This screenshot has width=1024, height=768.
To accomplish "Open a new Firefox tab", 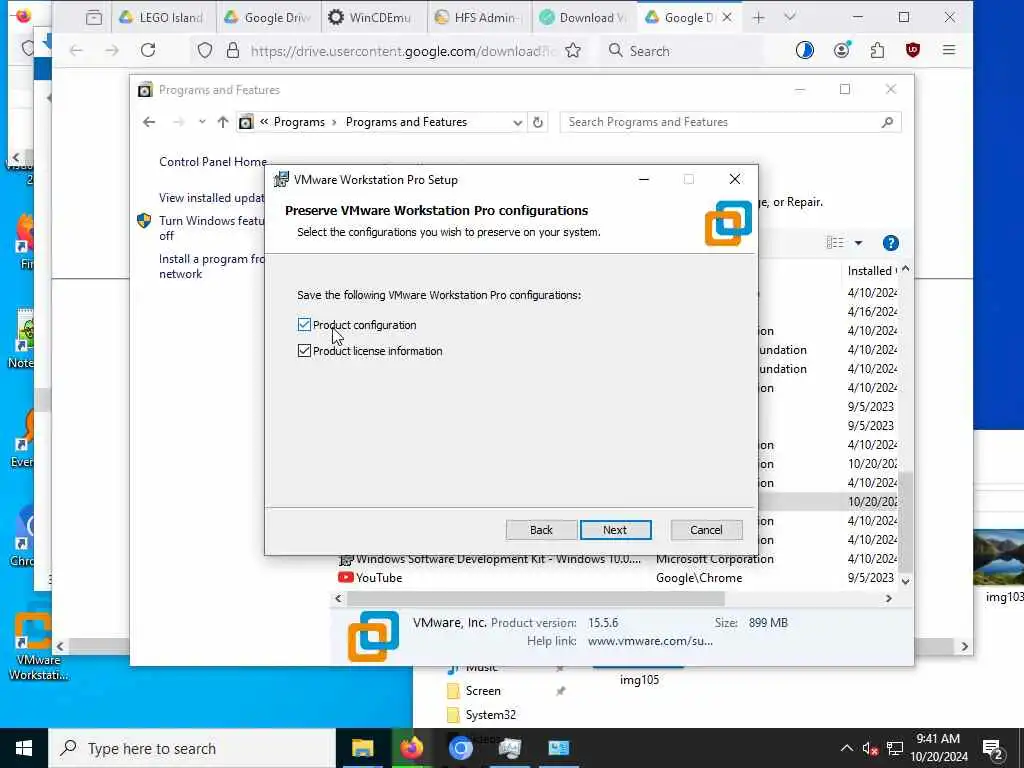I will [758, 18].
